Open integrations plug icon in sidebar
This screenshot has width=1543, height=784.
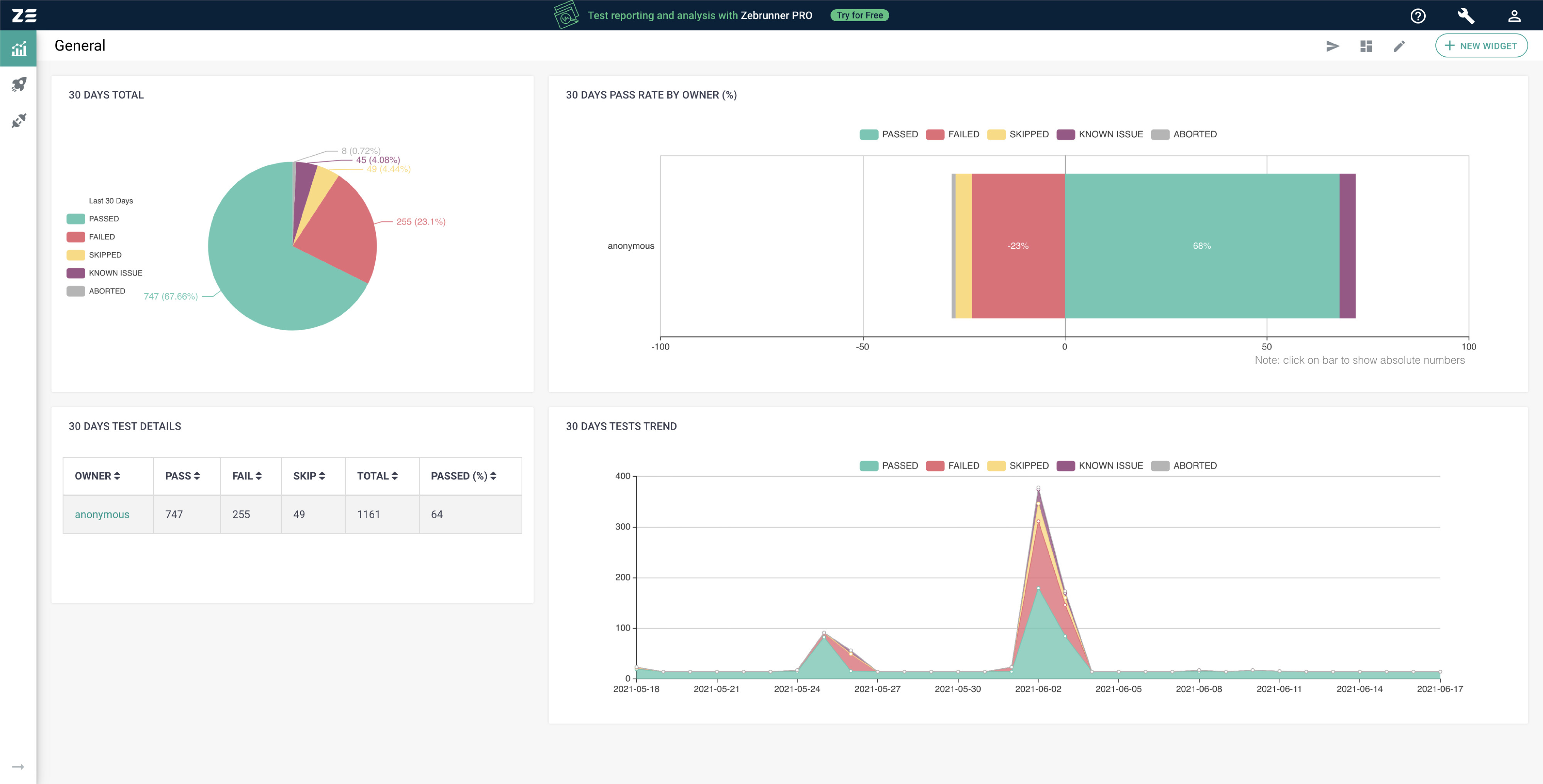pyautogui.click(x=19, y=121)
